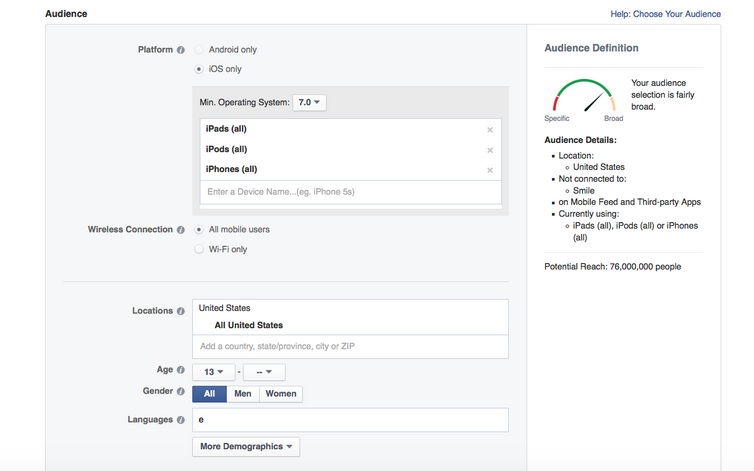Select the Men gender tab
The width and height of the screenshot is (754, 471).
pos(243,394)
